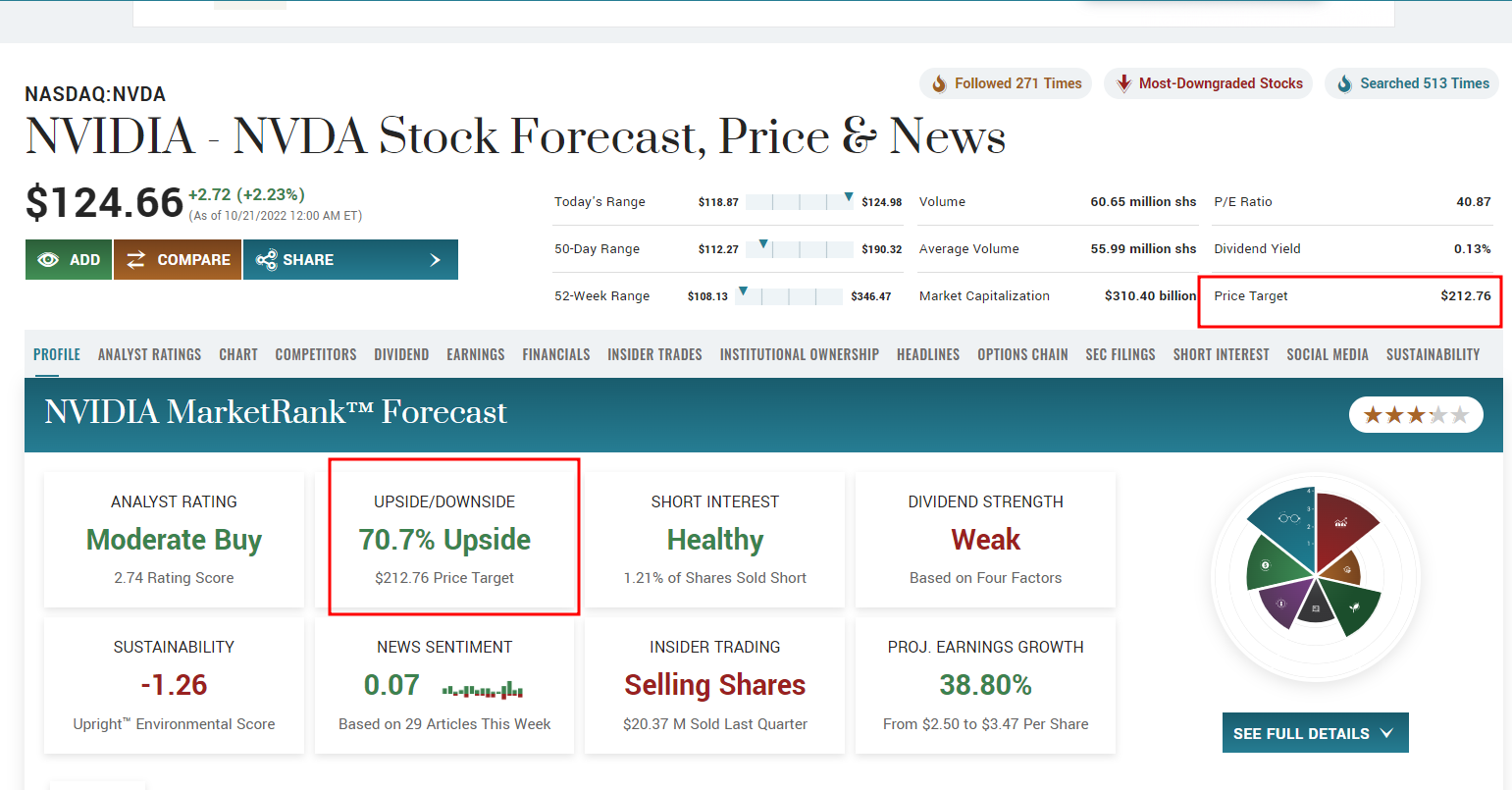Open the Sustainability -1.26 card
The height and width of the screenshot is (790, 1512).
point(175,686)
